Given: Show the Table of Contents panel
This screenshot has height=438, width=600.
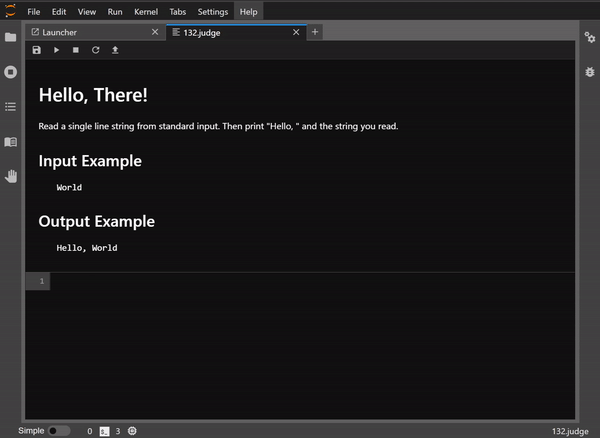Looking at the screenshot, I should point(10,107).
